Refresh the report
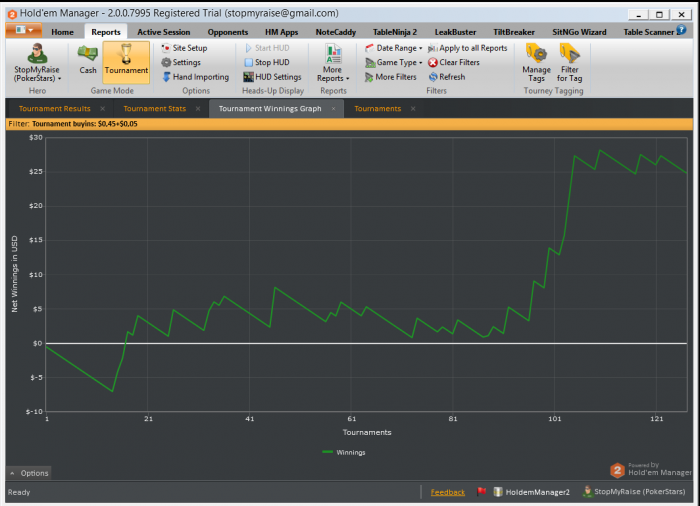This screenshot has width=700, height=506. tap(446, 77)
